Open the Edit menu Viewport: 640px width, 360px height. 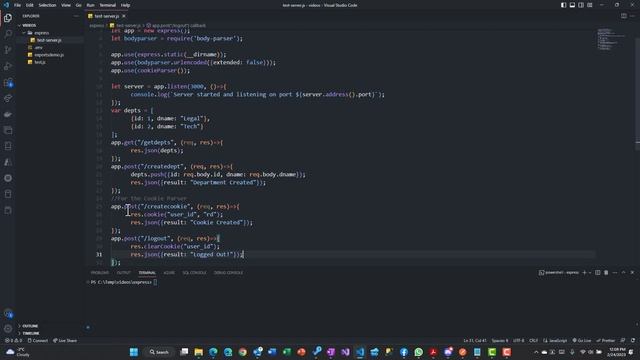[x=30, y=5]
